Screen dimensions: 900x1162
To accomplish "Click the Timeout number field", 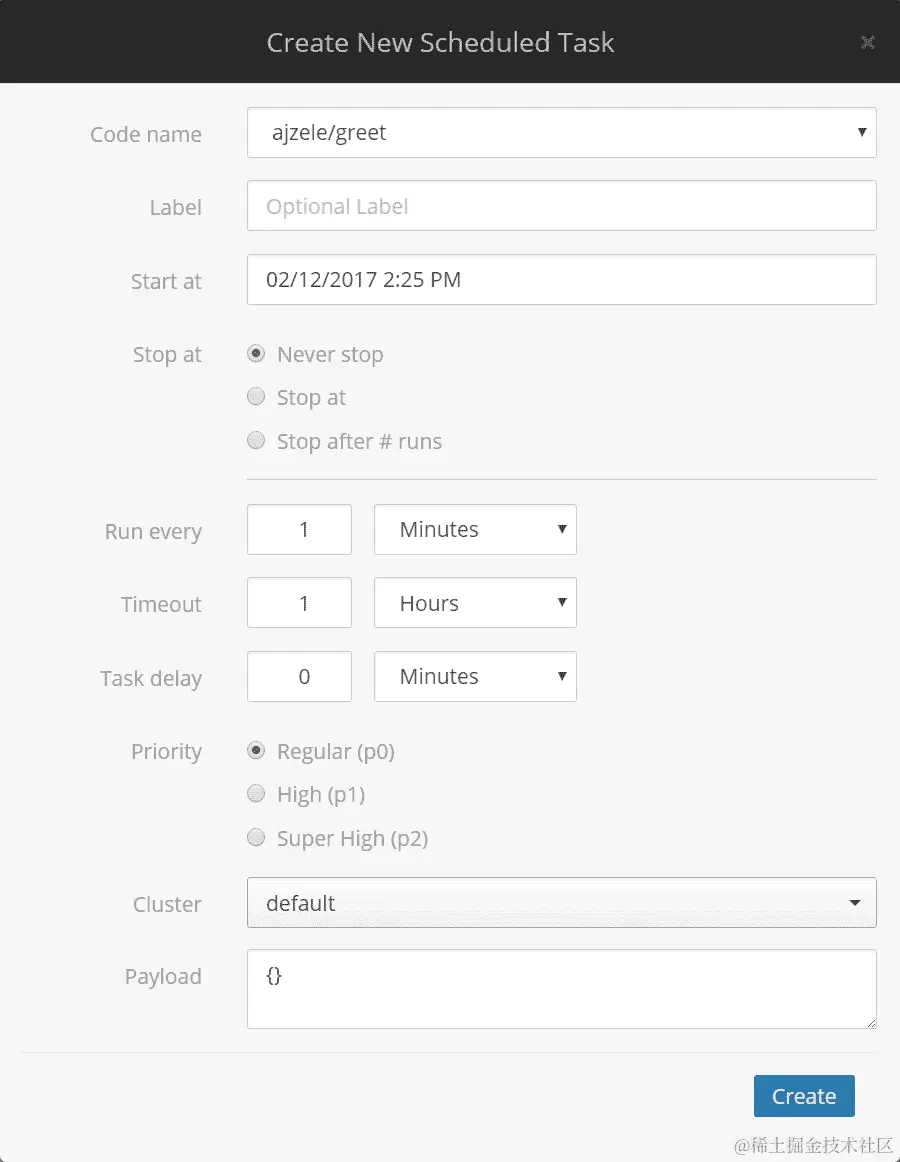I will point(299,603).
